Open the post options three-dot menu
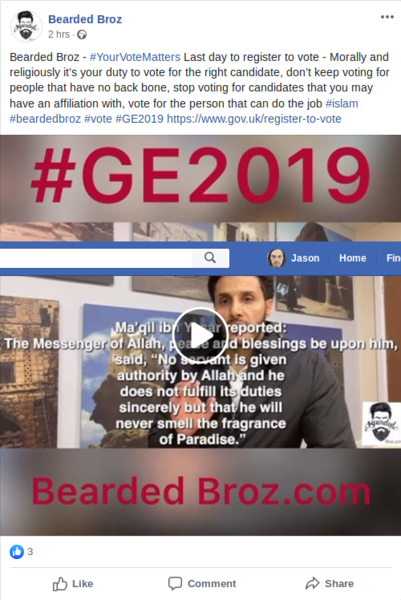Screen dimensions: 401x600 pyautogui.click(x=387, y=17)
